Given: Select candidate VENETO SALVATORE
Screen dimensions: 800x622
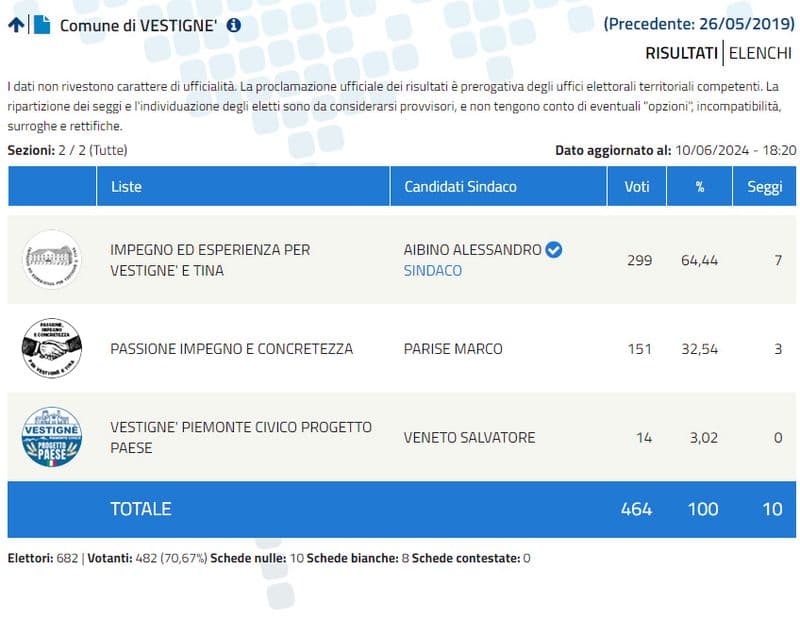Looking at the screenshot, I should [469, 437].
